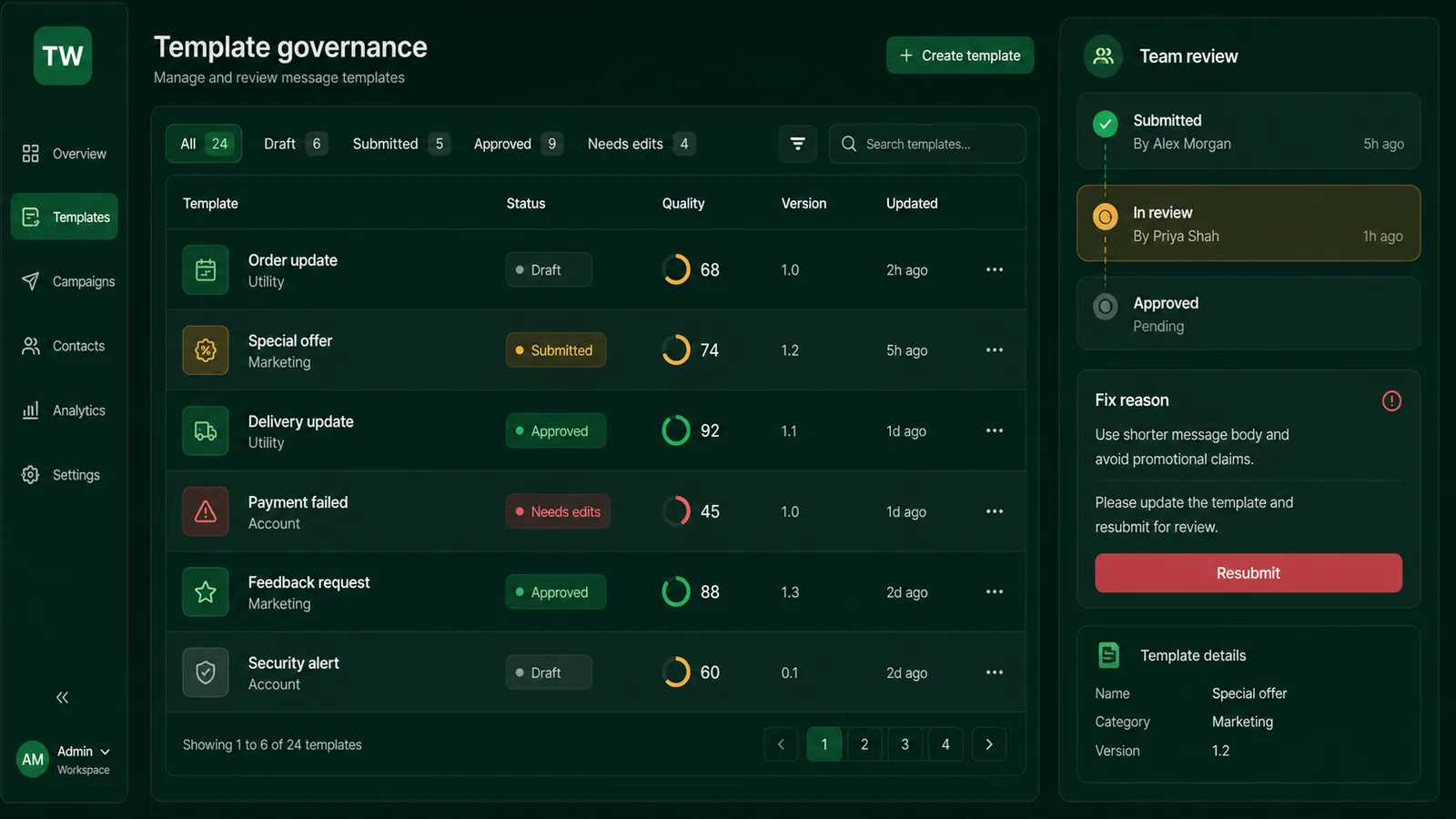The height and width of the screenshot is (819, 1456).
Task: Switch to the Draft tab
Action: click(x=295, y=144)
